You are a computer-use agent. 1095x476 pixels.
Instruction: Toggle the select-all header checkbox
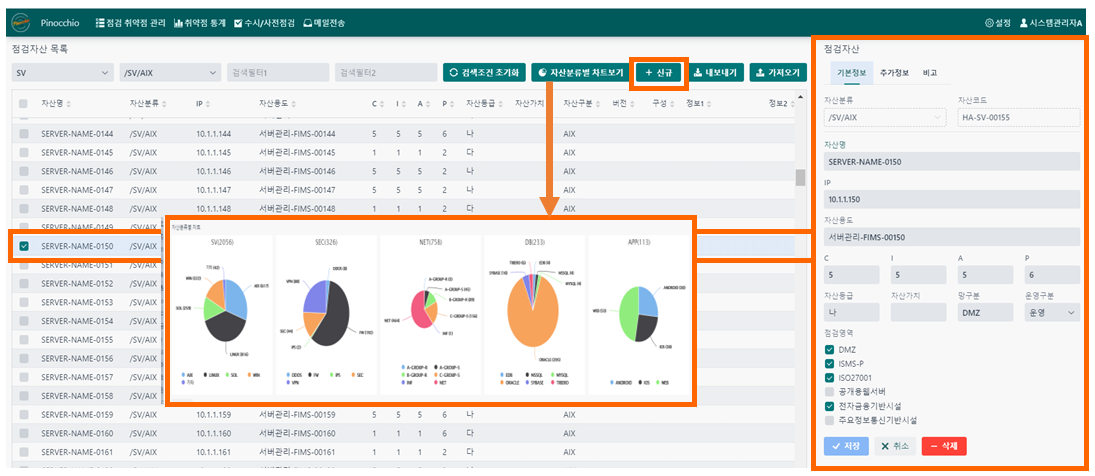click(x=23, y=103)
